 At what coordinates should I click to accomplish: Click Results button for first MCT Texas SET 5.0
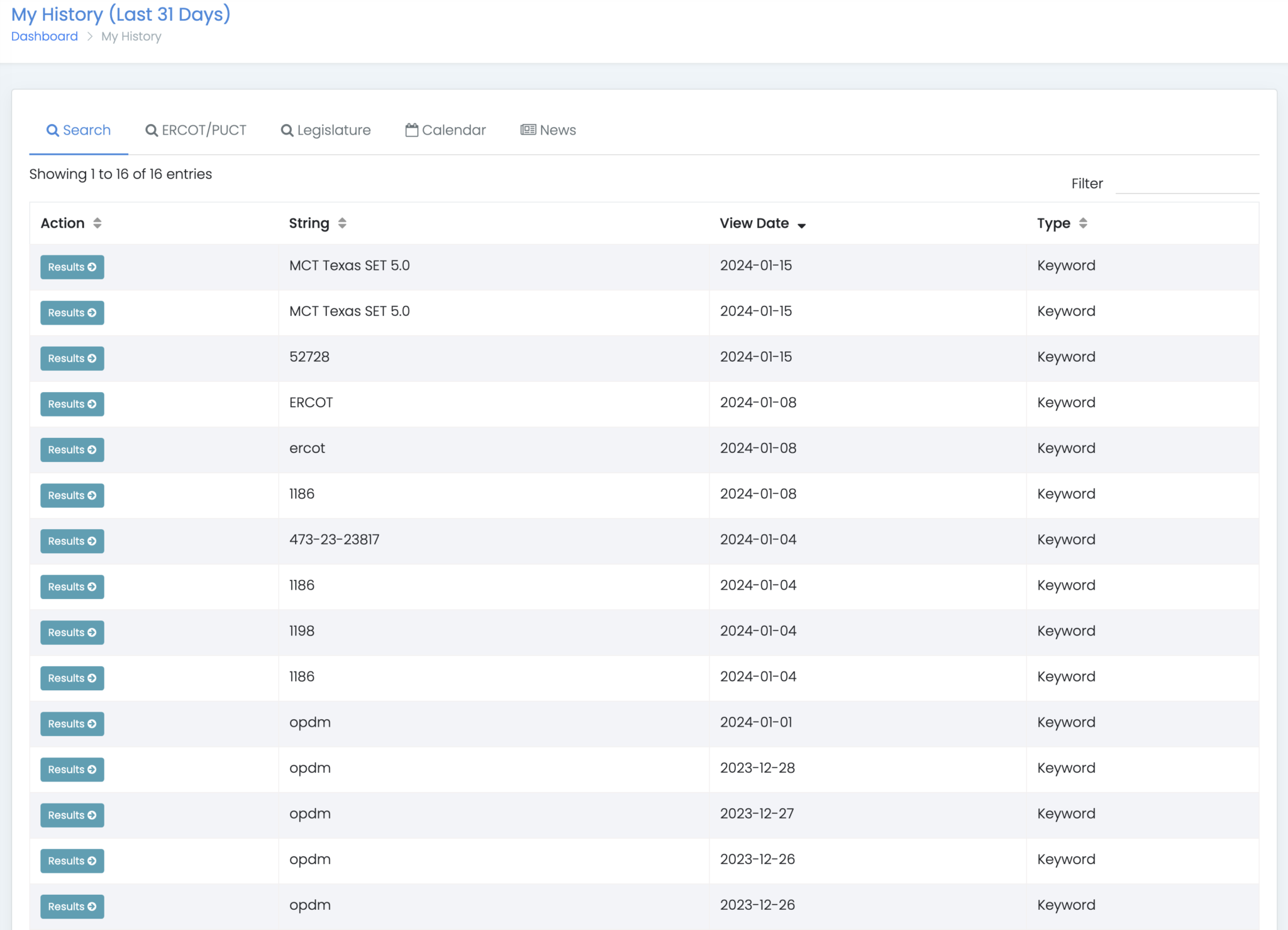(x=72, y=267)
